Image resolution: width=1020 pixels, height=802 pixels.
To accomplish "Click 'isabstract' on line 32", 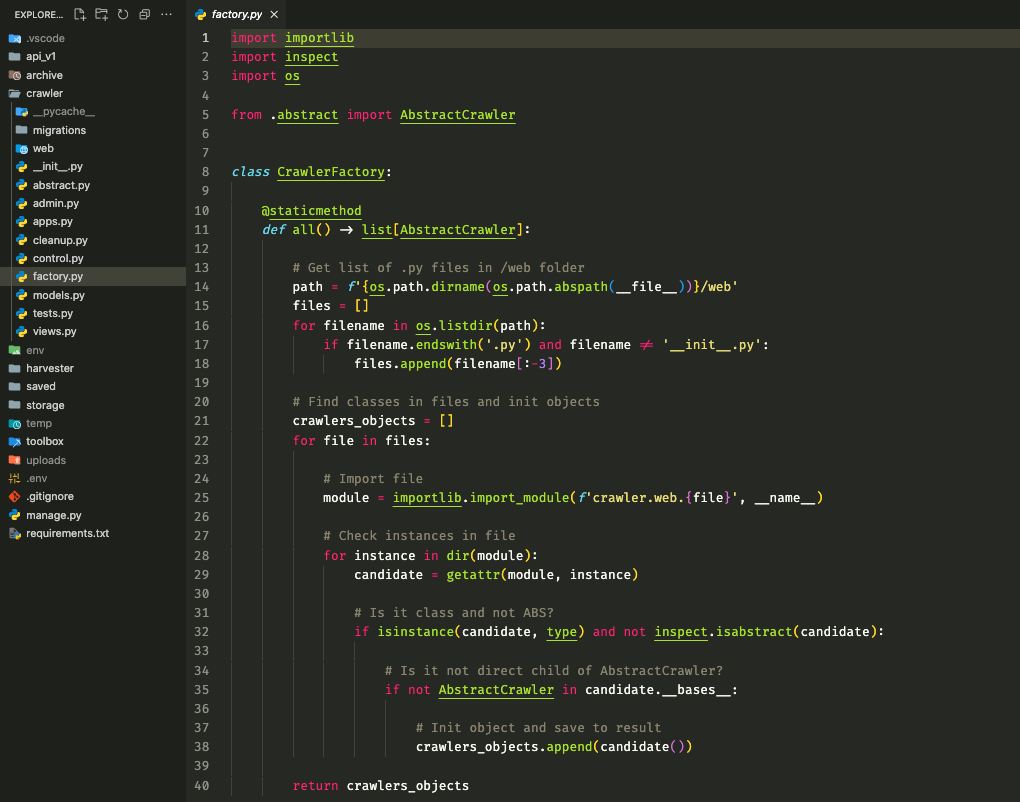I will (x=754, y=632).
